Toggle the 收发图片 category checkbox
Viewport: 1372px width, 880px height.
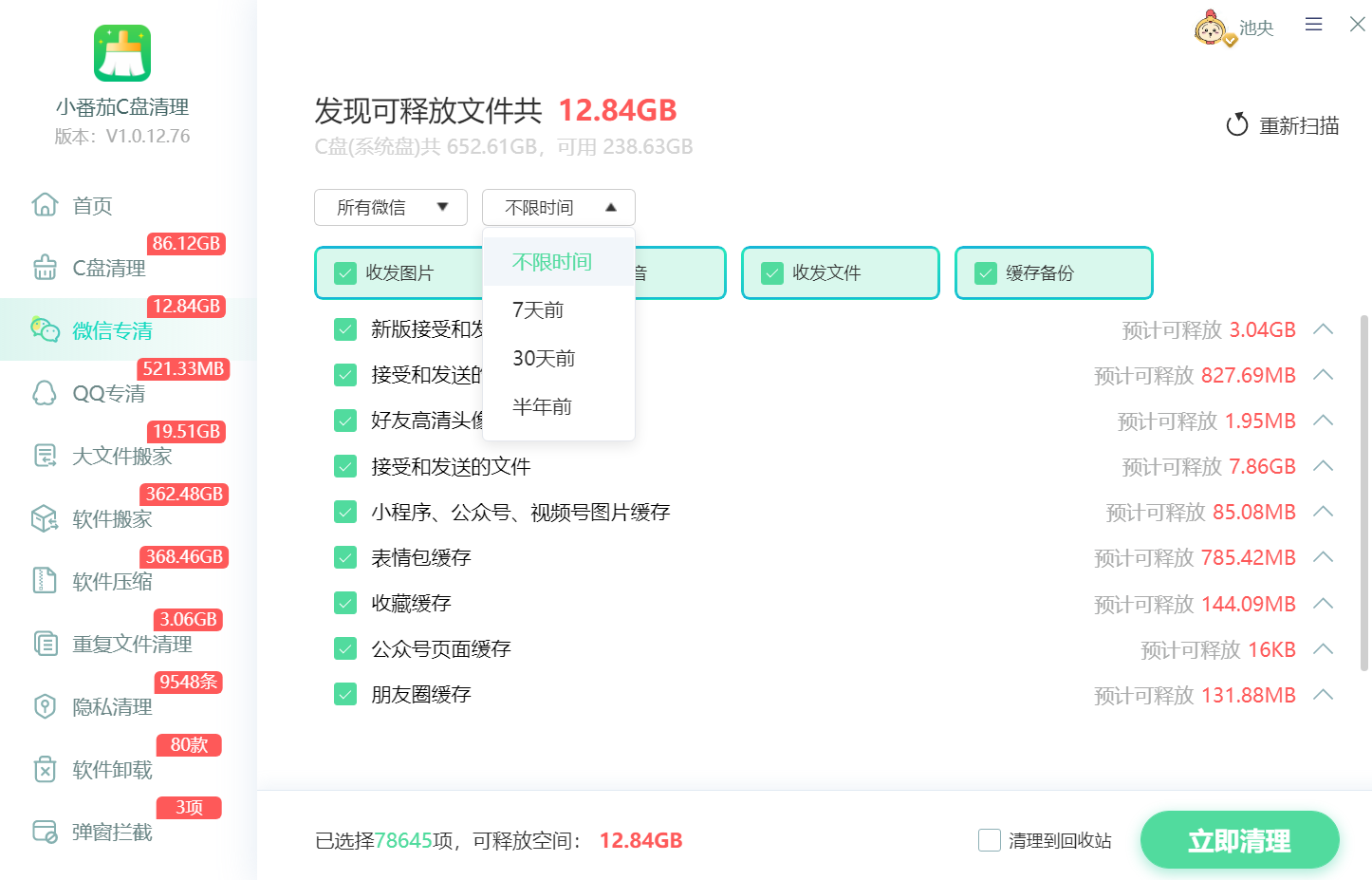pos(345,273)
